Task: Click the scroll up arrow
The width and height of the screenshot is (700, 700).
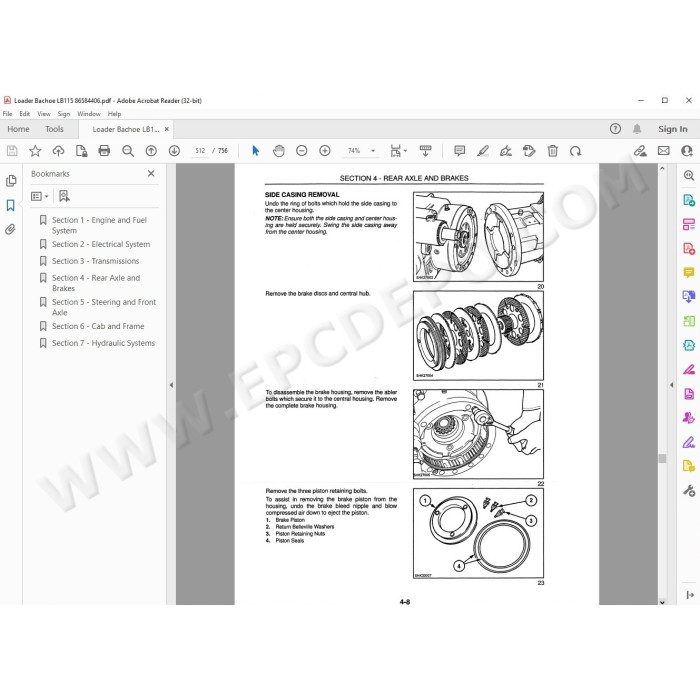Action: coord(662,168)
